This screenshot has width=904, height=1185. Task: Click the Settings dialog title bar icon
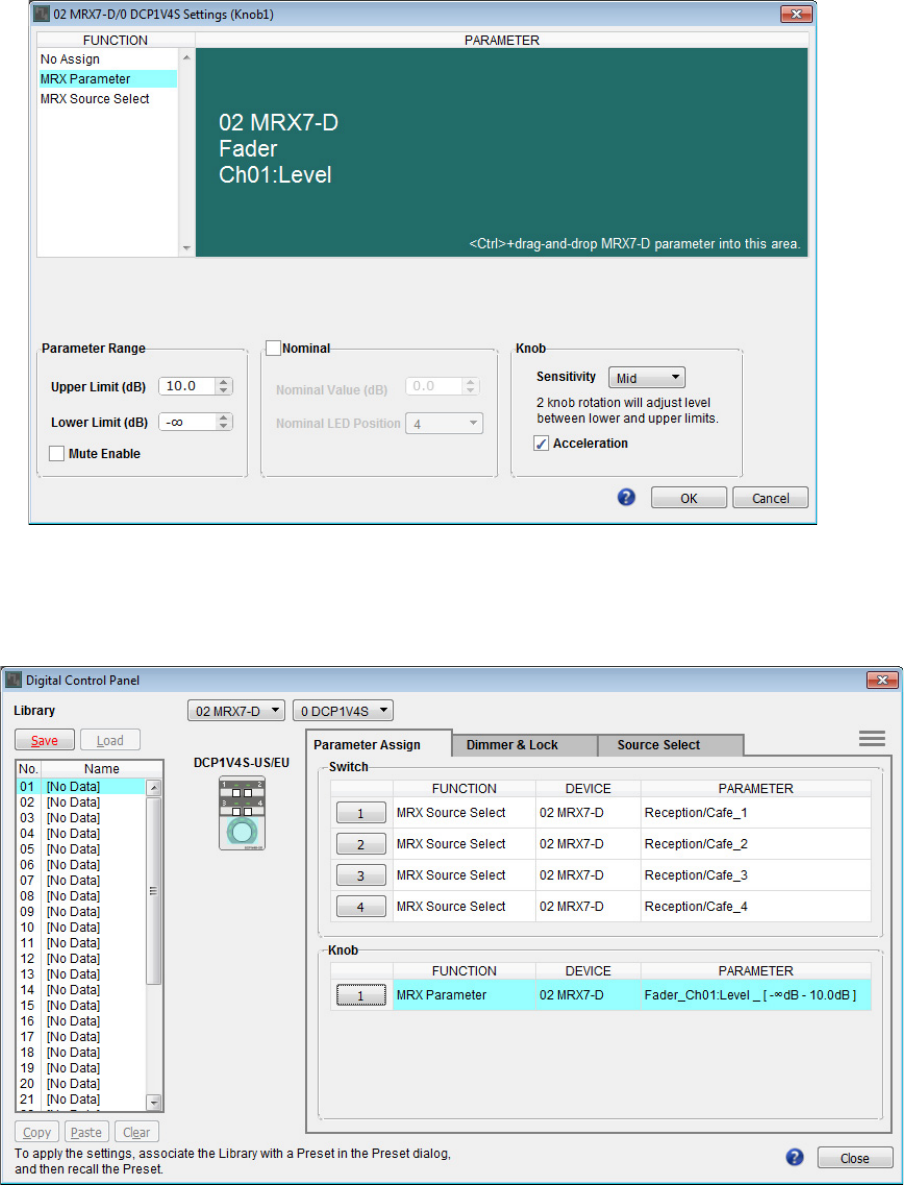(41, 13)
